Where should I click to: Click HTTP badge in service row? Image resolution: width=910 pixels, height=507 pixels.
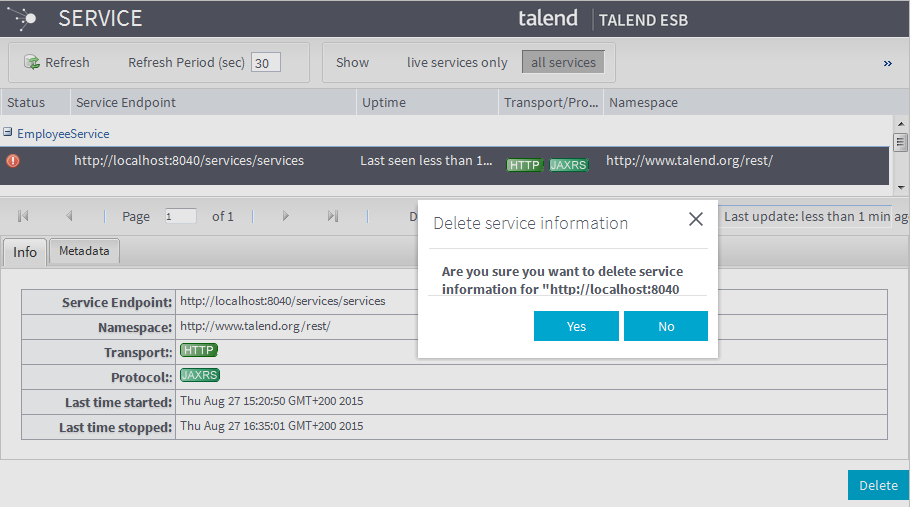(x=525, y=165)
